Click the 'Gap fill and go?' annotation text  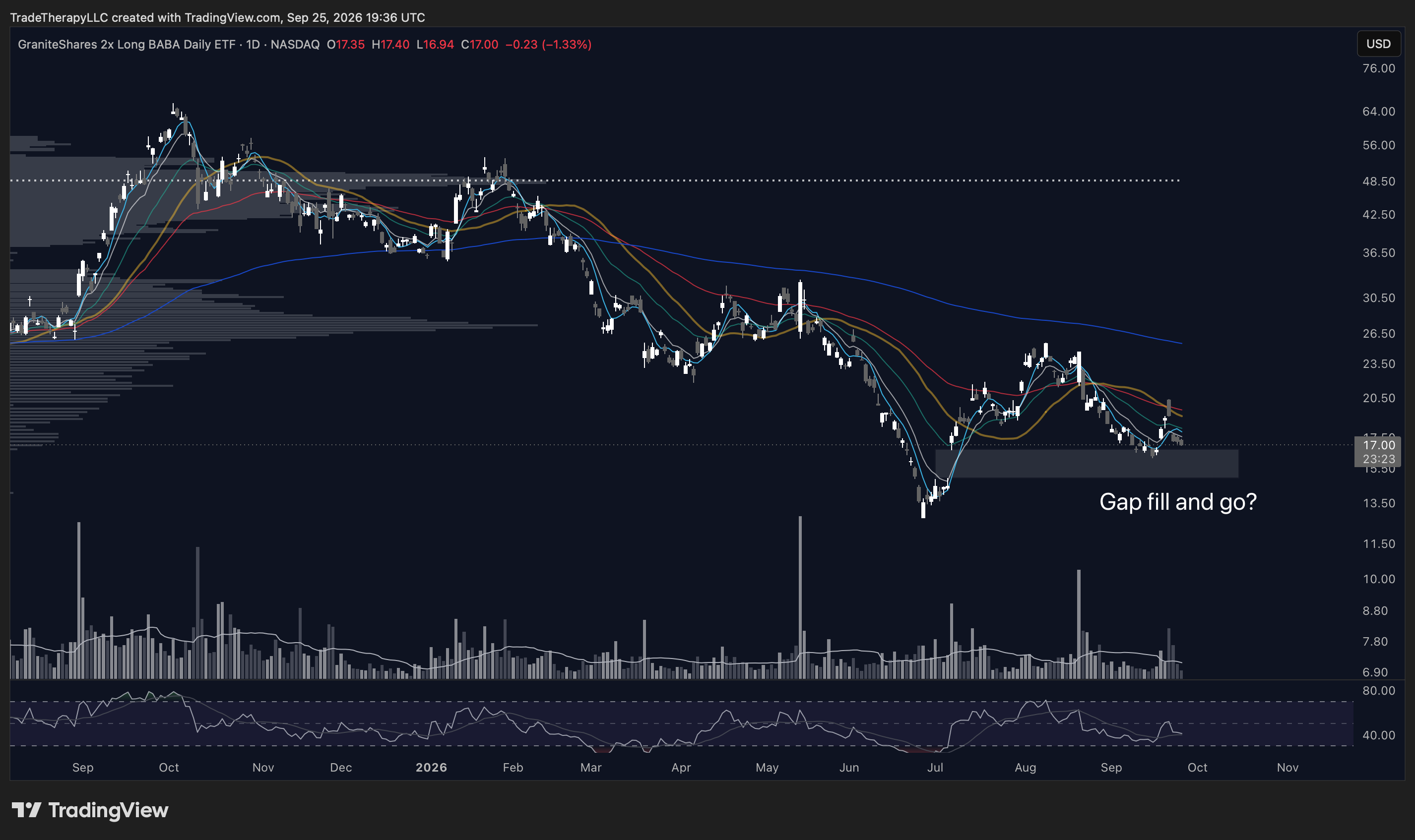(1178, 502)
